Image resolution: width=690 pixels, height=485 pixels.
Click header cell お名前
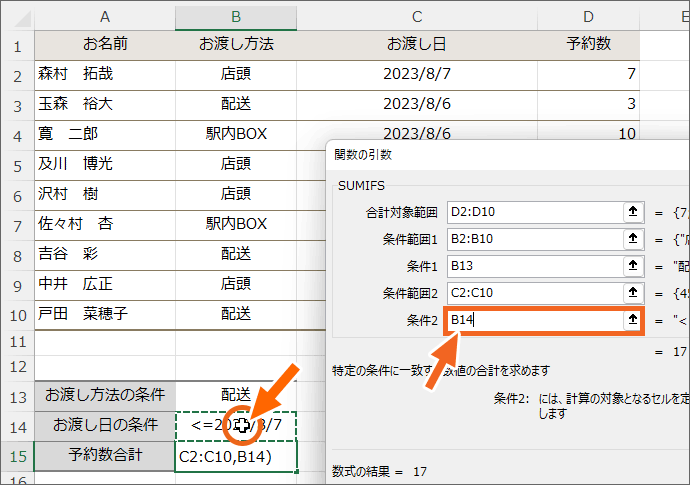[x=105, y=45]
